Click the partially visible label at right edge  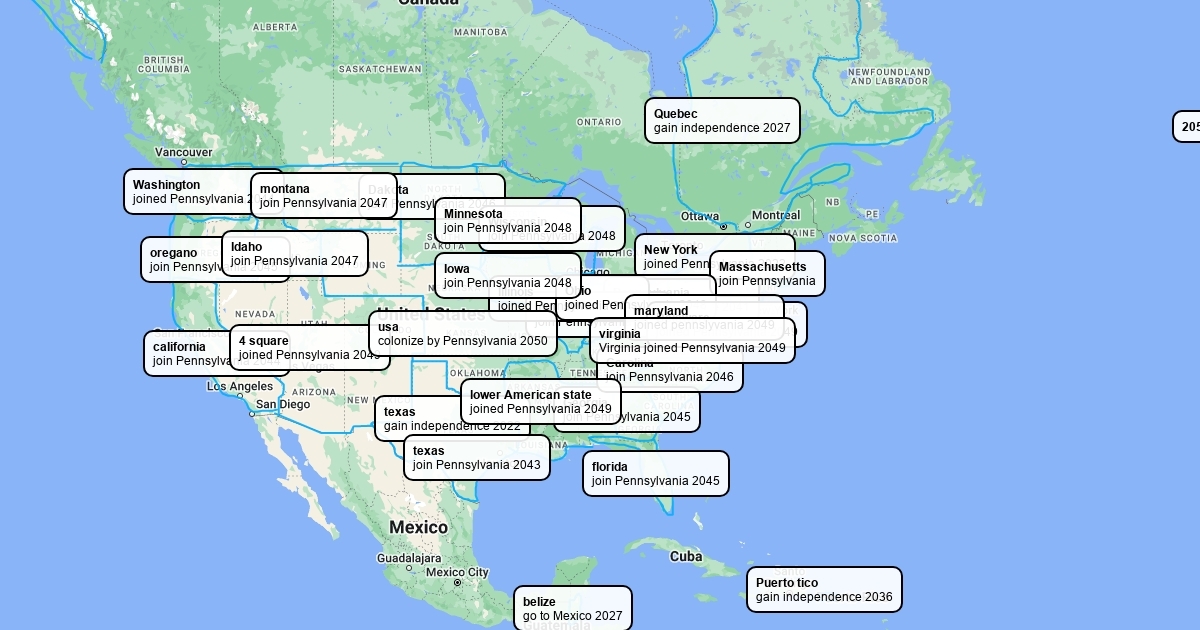1187,127
